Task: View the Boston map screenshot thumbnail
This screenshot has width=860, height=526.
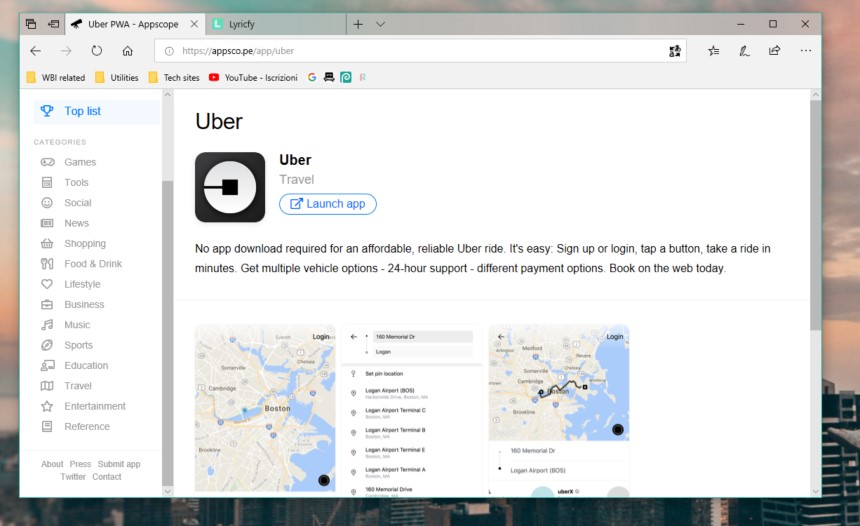Action: pyautogui.click(x=265, y=408)
